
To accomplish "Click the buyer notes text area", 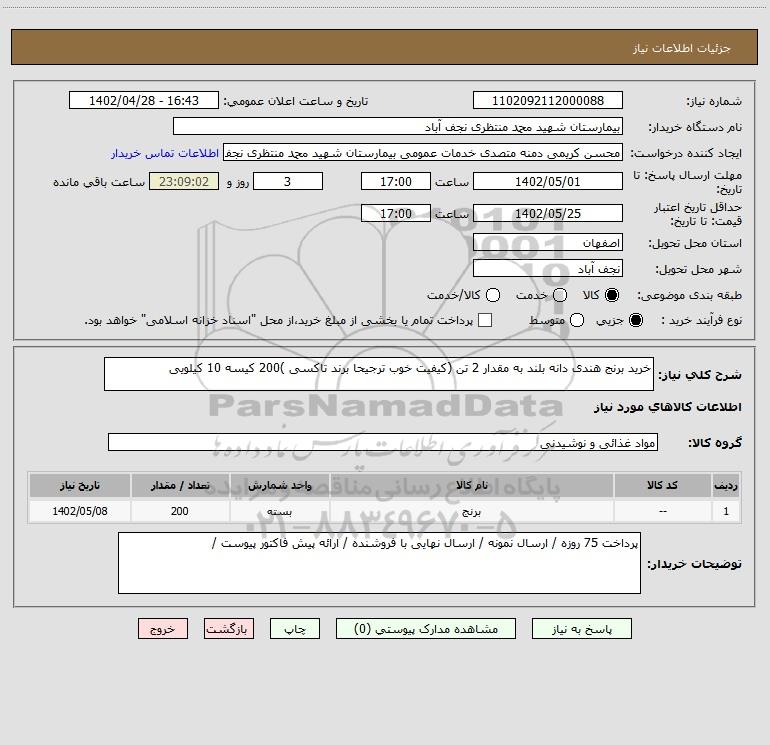I will click(x=379, y=563).
